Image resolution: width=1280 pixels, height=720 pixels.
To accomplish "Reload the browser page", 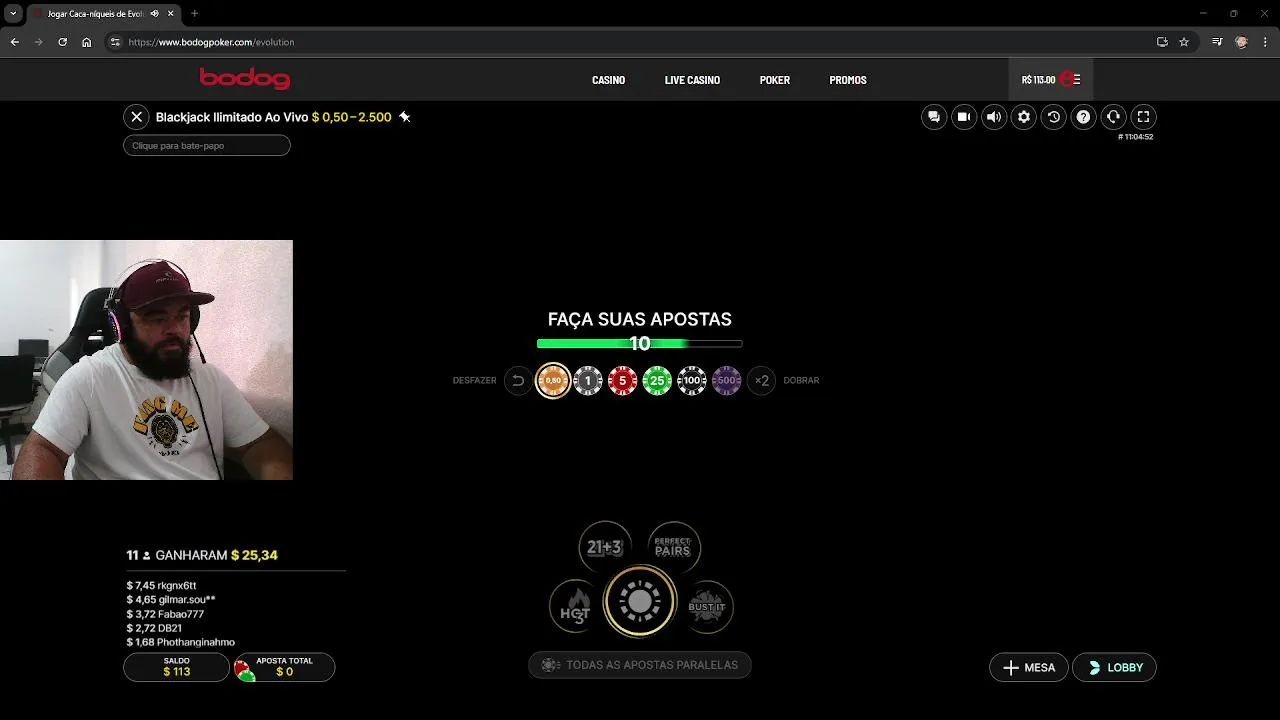I will pyautogui.click(x=62, y=42).
